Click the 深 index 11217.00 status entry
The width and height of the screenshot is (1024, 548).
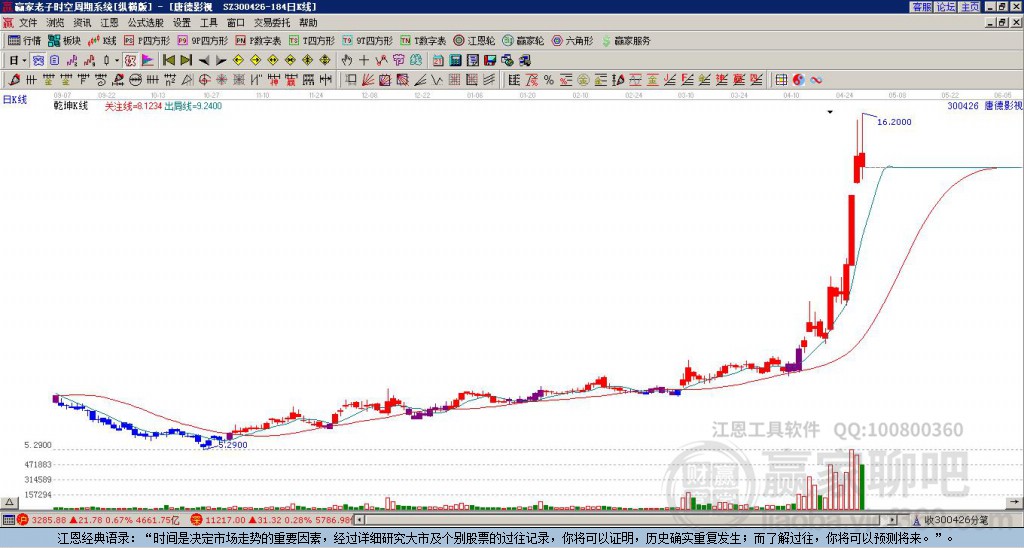click(271, 520)
